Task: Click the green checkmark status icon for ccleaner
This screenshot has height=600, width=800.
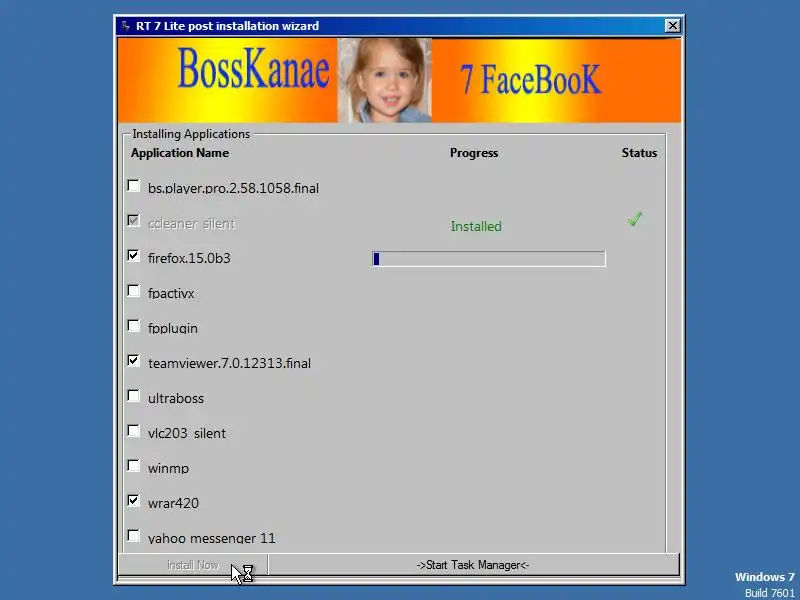Action: (x=634, y=219)
